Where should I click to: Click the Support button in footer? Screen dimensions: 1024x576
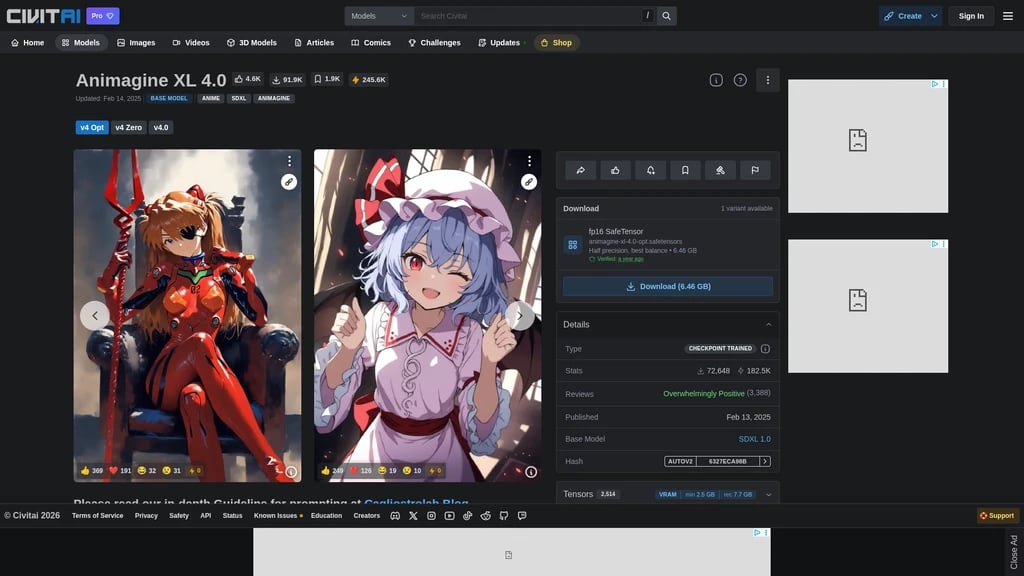click(x=997, y=516)
